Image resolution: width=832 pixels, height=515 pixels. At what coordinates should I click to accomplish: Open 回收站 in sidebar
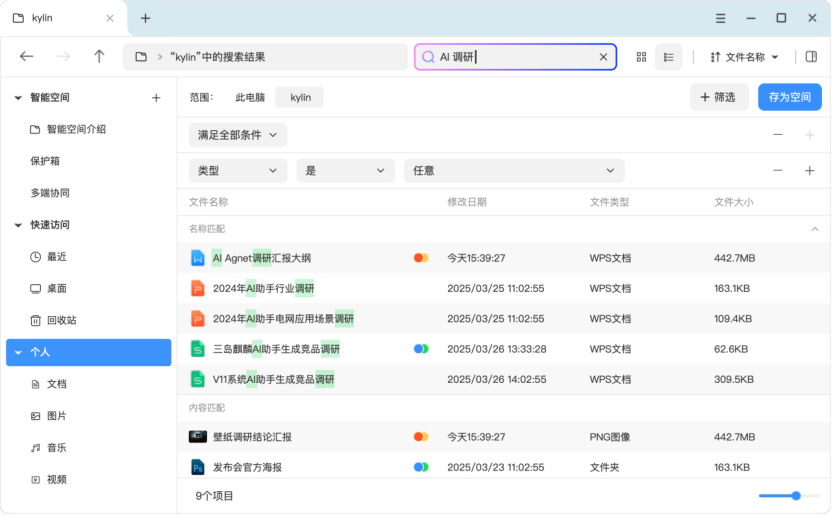(53, 320)
